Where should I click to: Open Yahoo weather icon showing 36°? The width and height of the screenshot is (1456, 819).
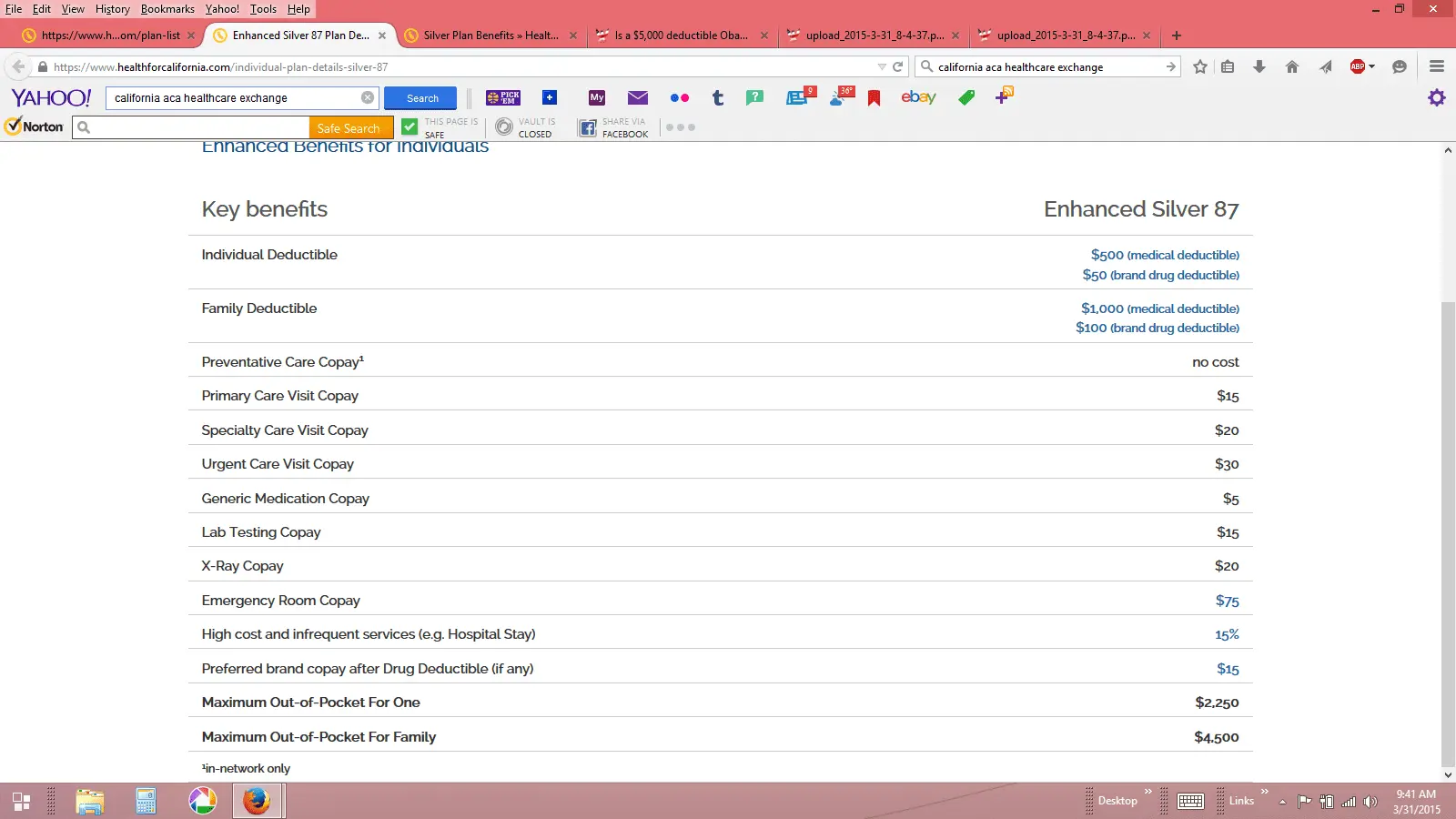[x=841, y=96]
